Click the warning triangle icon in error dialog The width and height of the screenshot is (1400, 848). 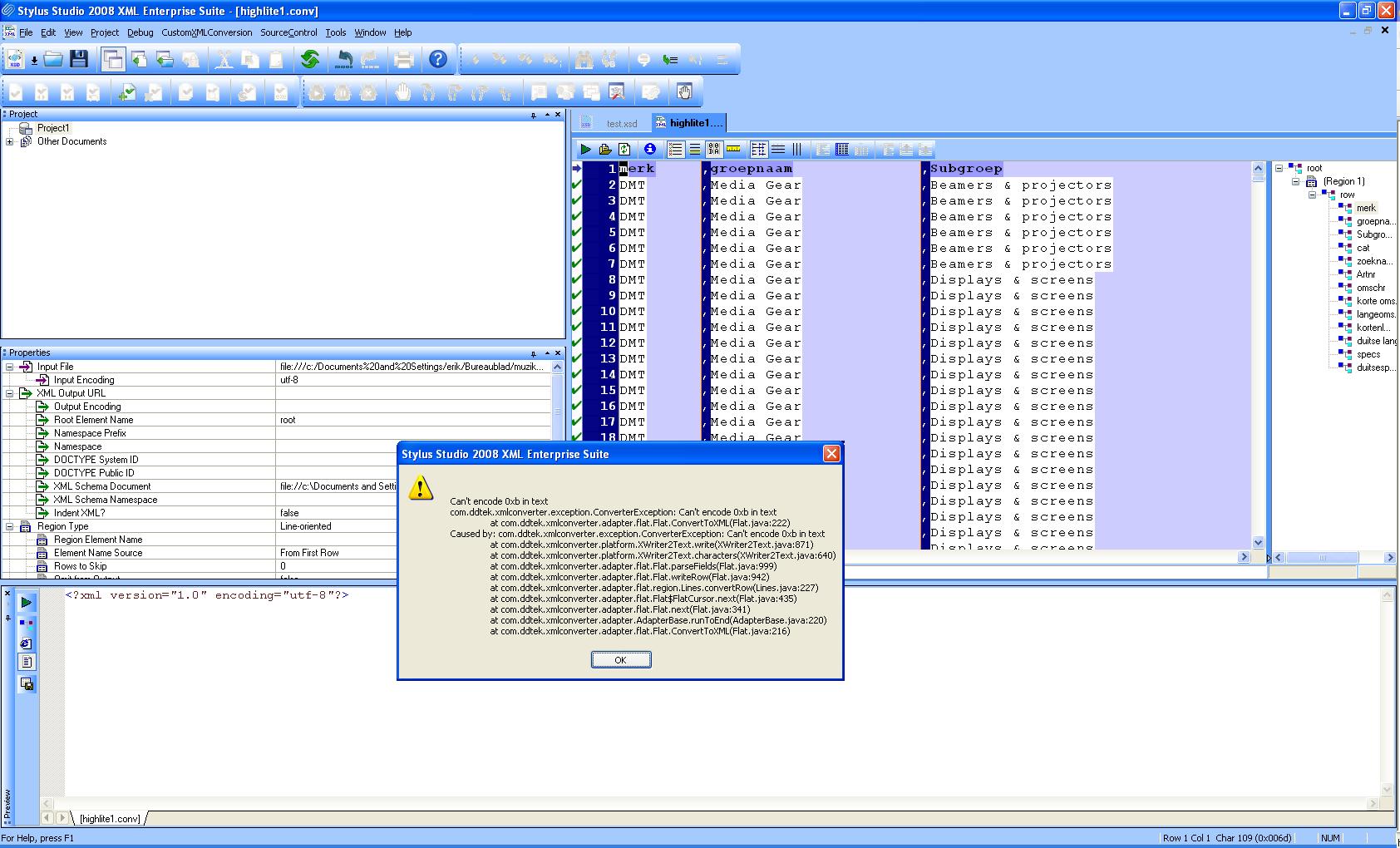coord(421,488)
